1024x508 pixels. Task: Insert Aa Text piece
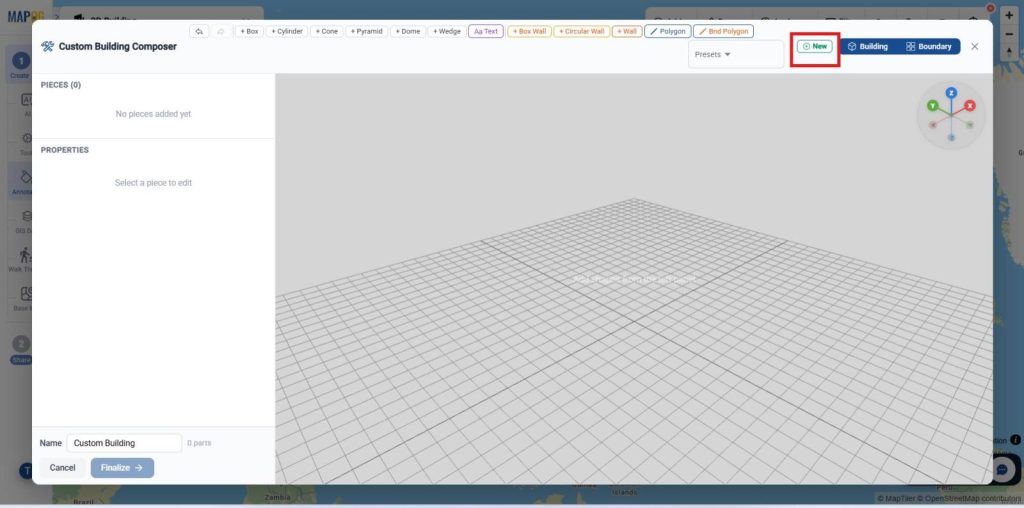coord(486,31)
